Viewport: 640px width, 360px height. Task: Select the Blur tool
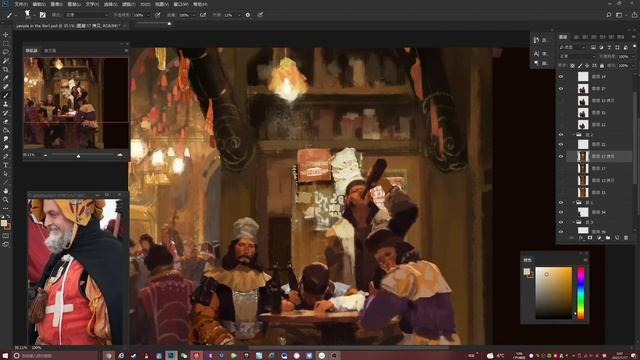pos(6,139)
